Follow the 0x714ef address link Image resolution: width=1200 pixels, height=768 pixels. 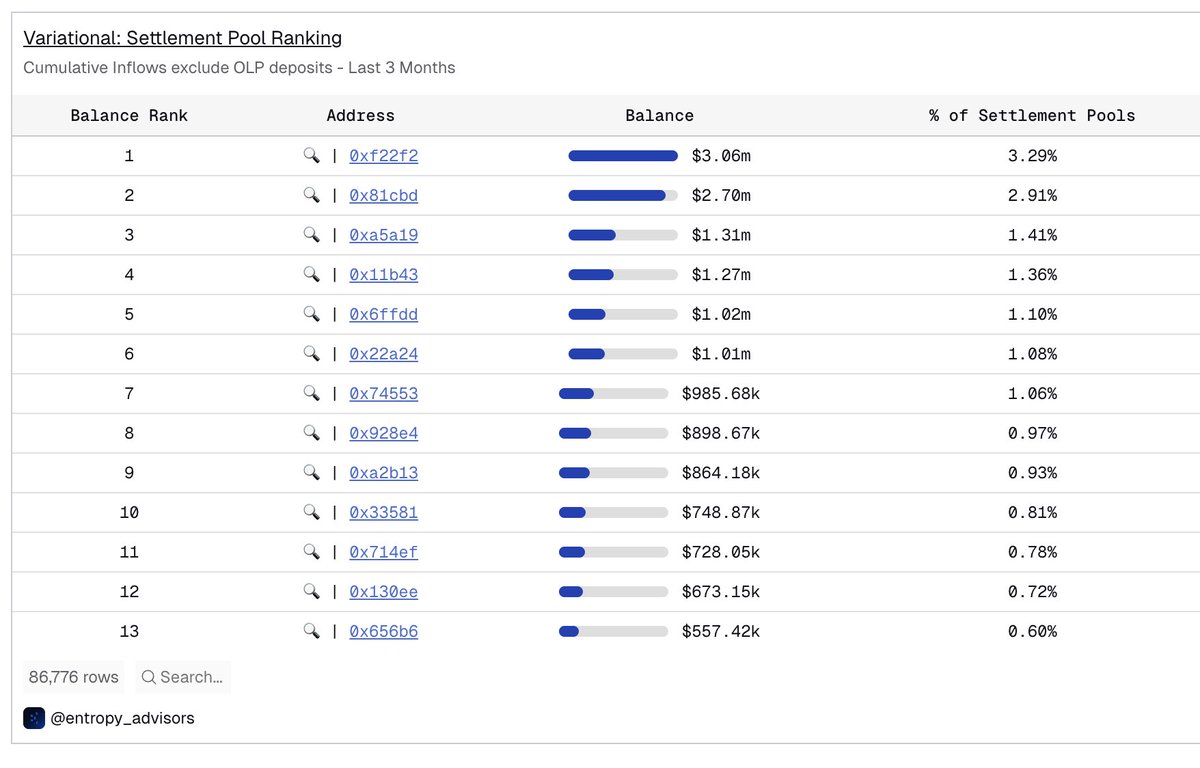pyautogui.click(x=383, y=552)
